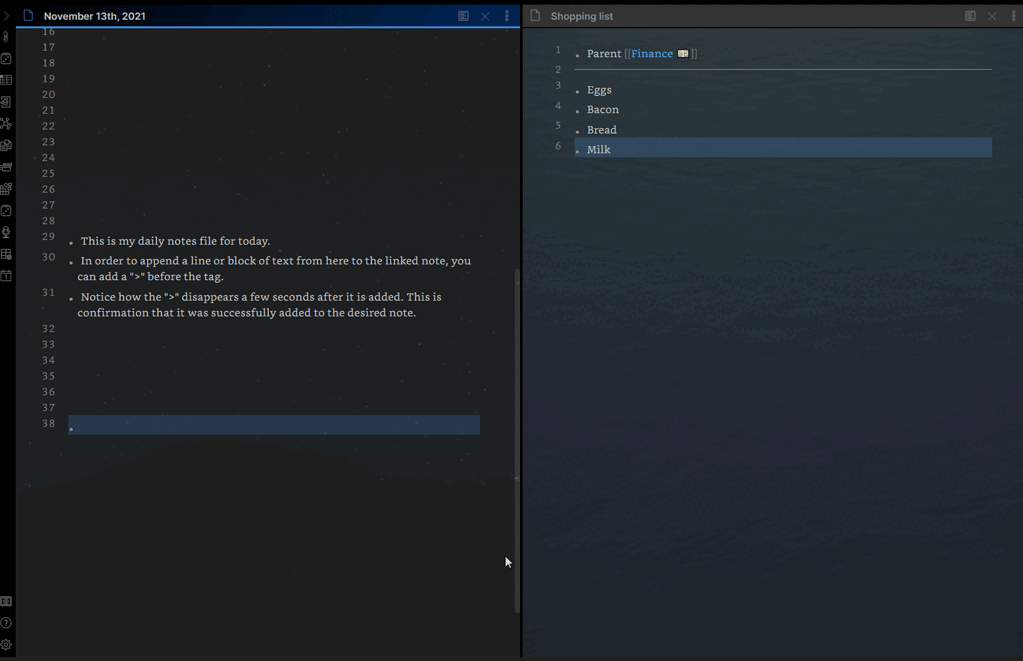Toggle preview mode on the Shopping list pane

pos(969,16)
